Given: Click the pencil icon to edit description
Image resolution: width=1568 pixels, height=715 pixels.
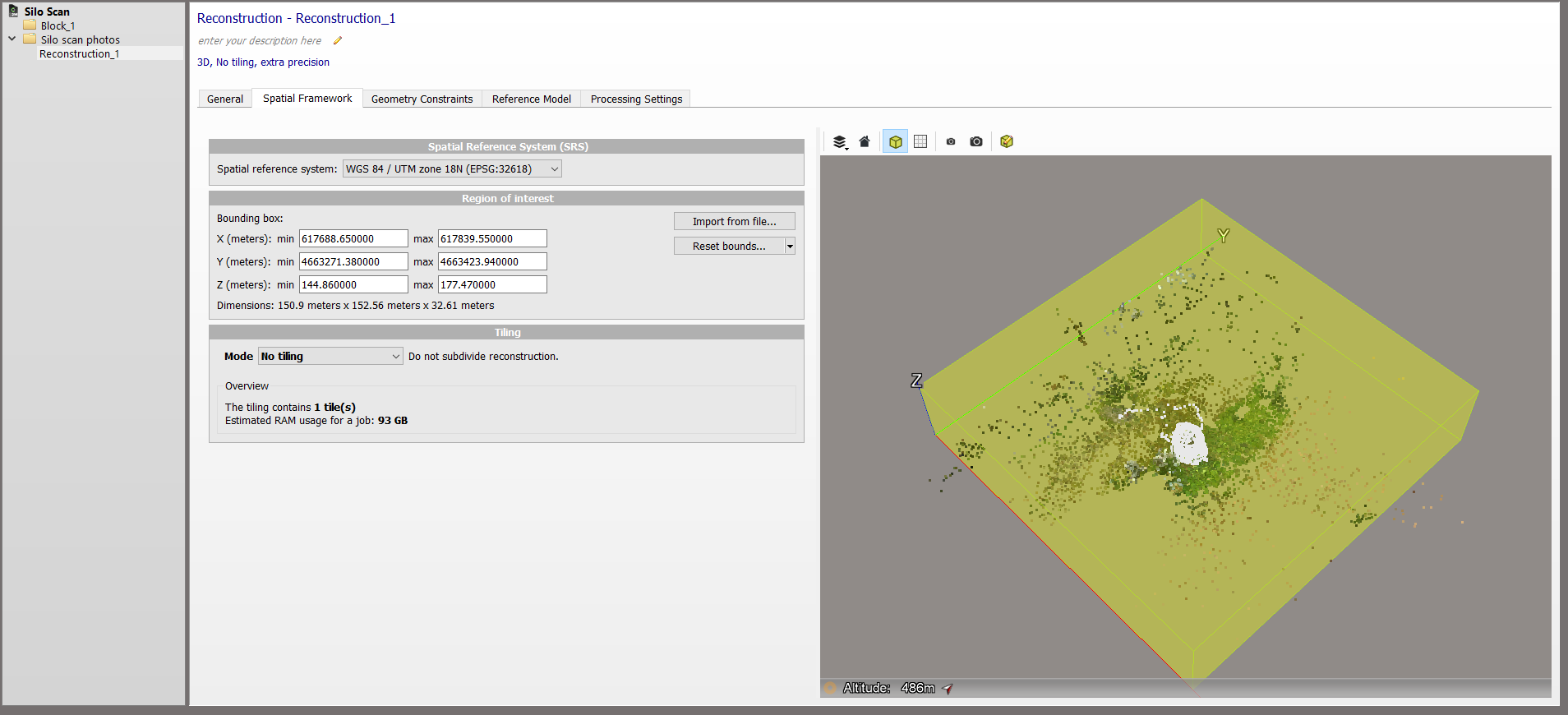Looking at the screenshot, I should pos(337,40).
